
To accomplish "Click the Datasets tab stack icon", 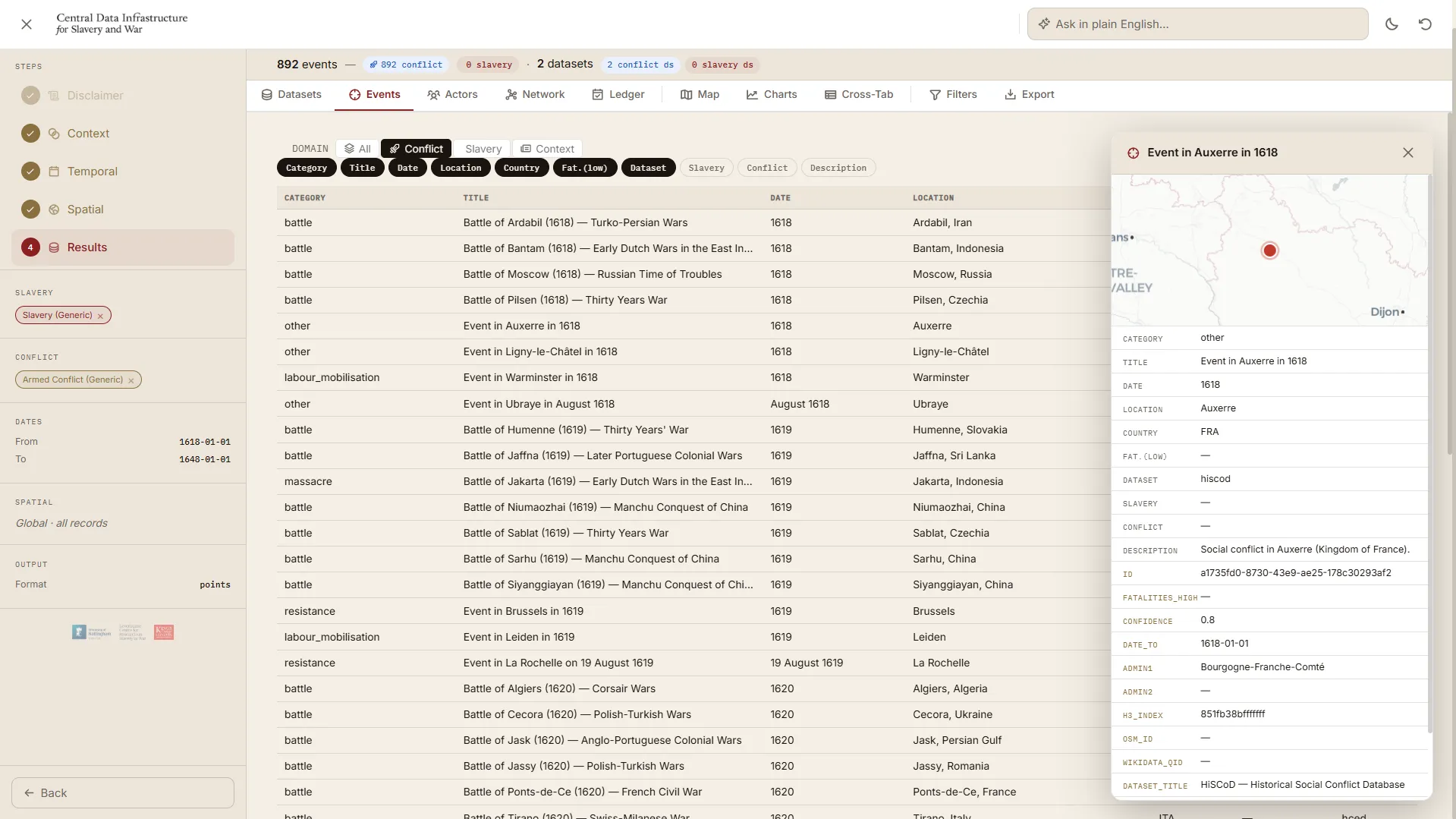I will [267, 95].
